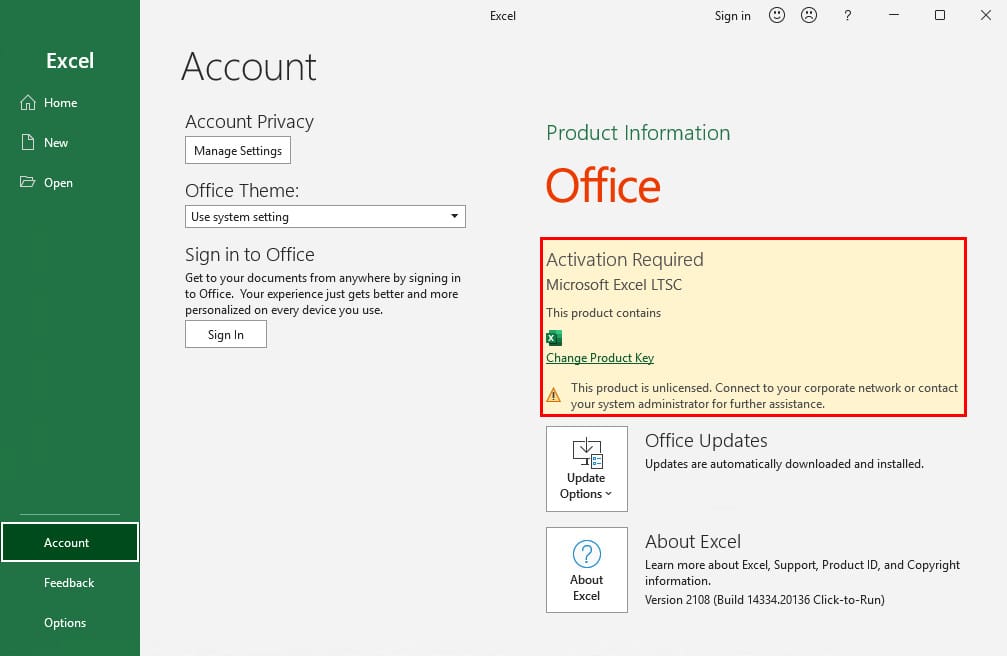Open the Feedback tab
This screenshot has width=1007, height=656.
(x=69, y=583)
